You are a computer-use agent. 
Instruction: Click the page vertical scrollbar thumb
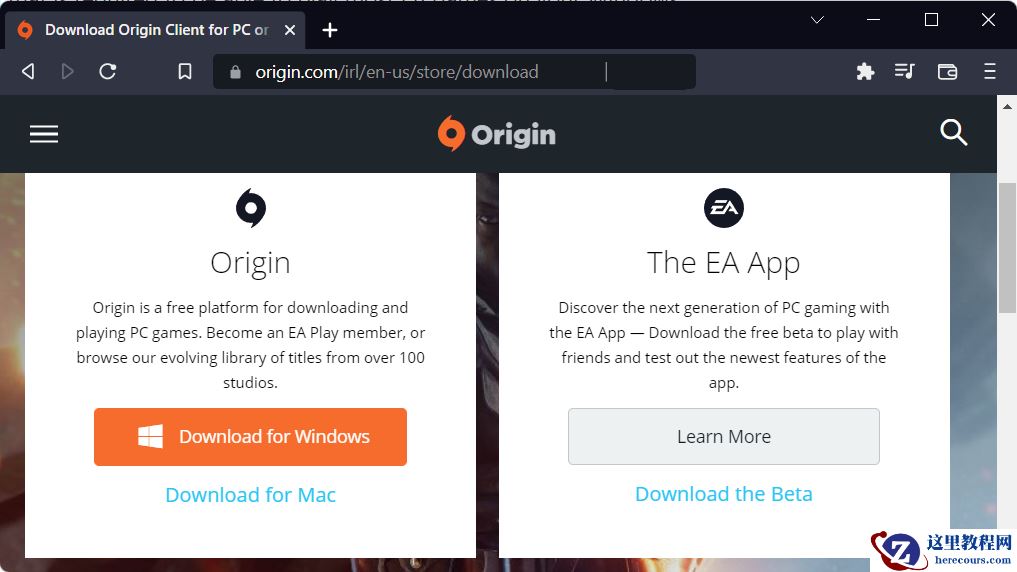pyautogui.click(x=1007, y=246)
